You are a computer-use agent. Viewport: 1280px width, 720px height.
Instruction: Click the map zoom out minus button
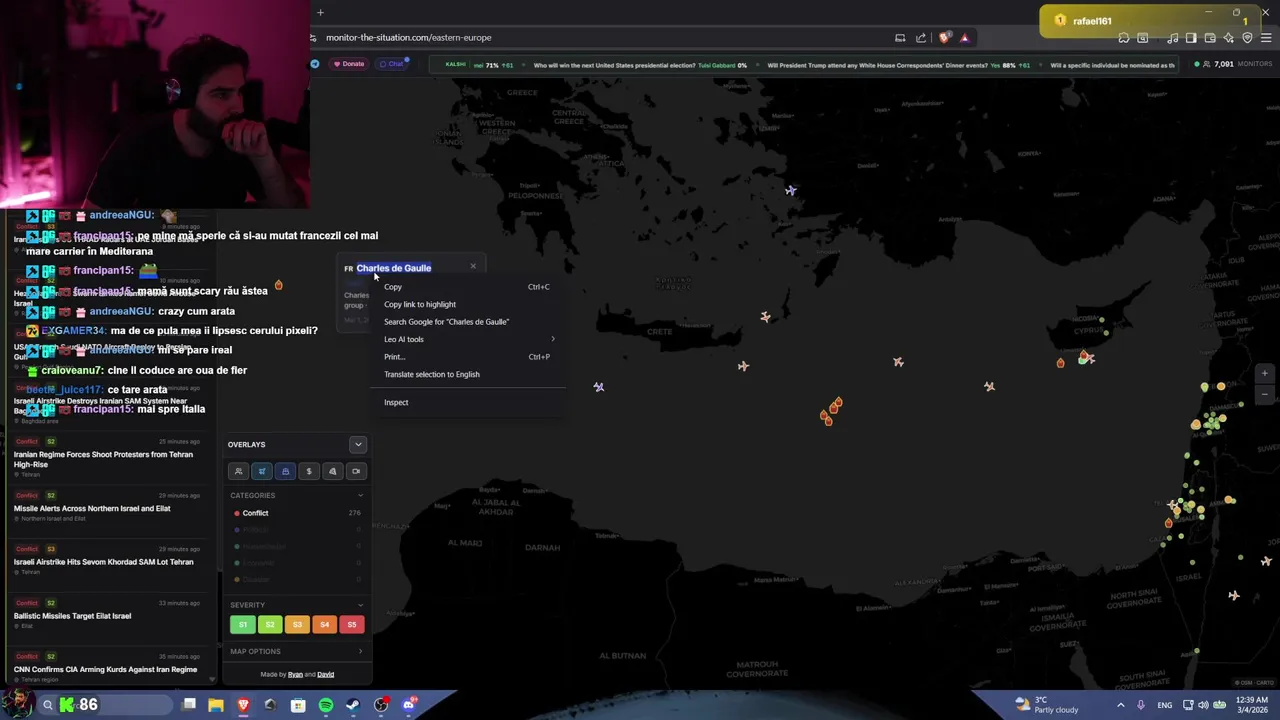pyautogui.click(x=1264, y=394)
